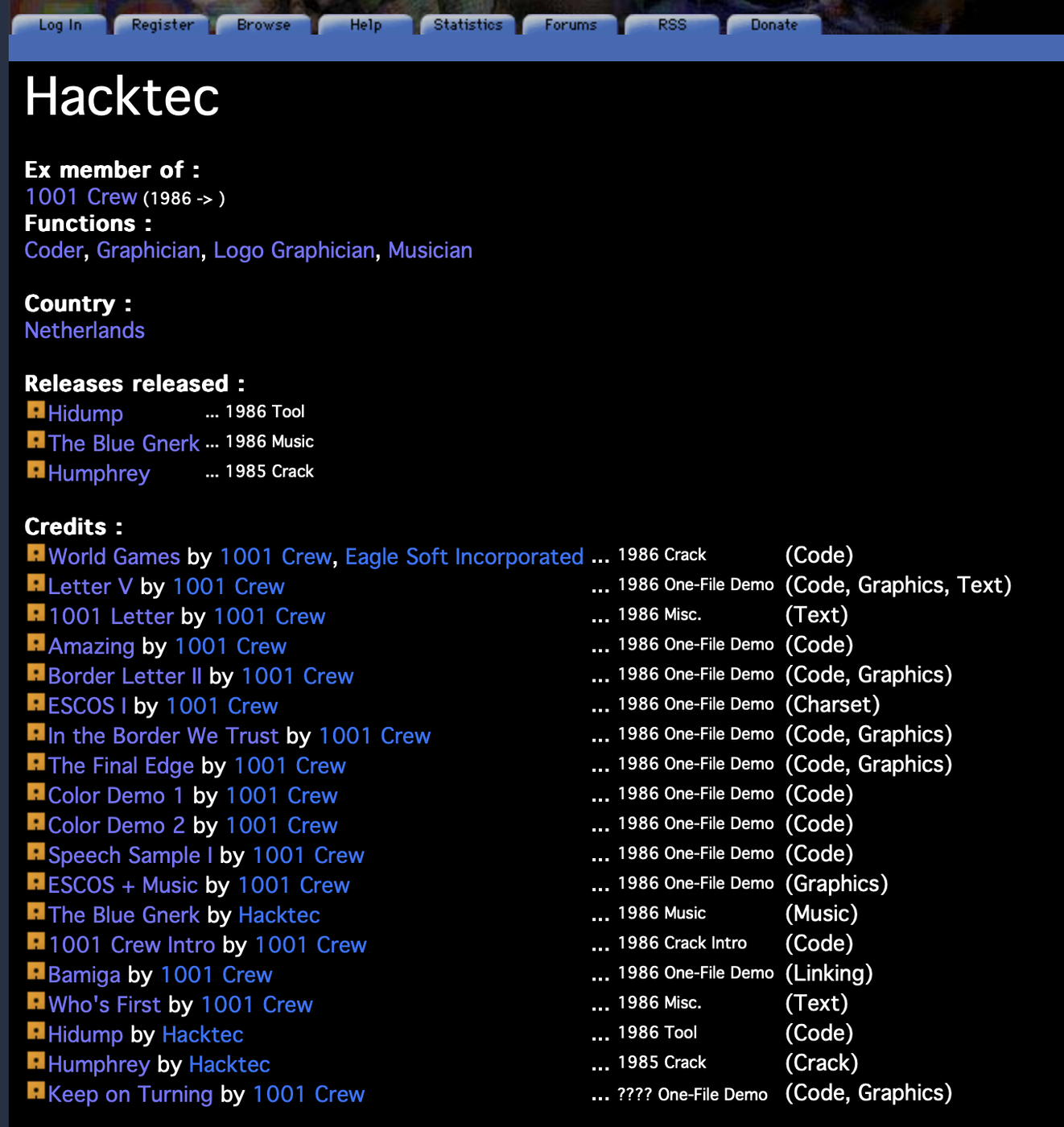The image size is (1064, 1127).
Task: Open the Musician function link
Action: click(430, 250)
